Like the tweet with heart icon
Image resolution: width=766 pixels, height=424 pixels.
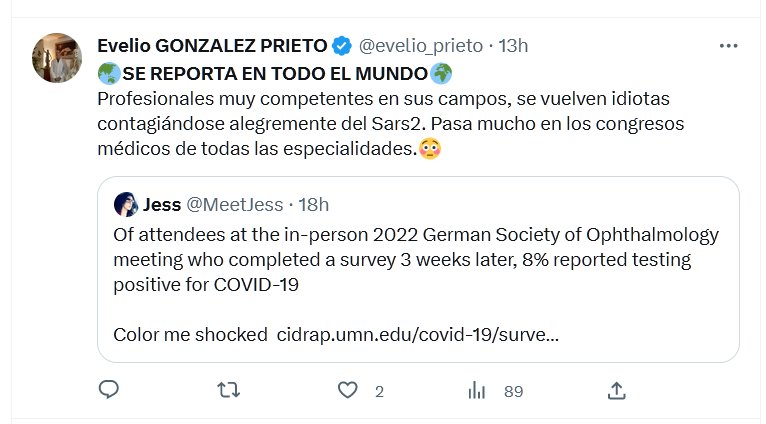coord(348,391)
